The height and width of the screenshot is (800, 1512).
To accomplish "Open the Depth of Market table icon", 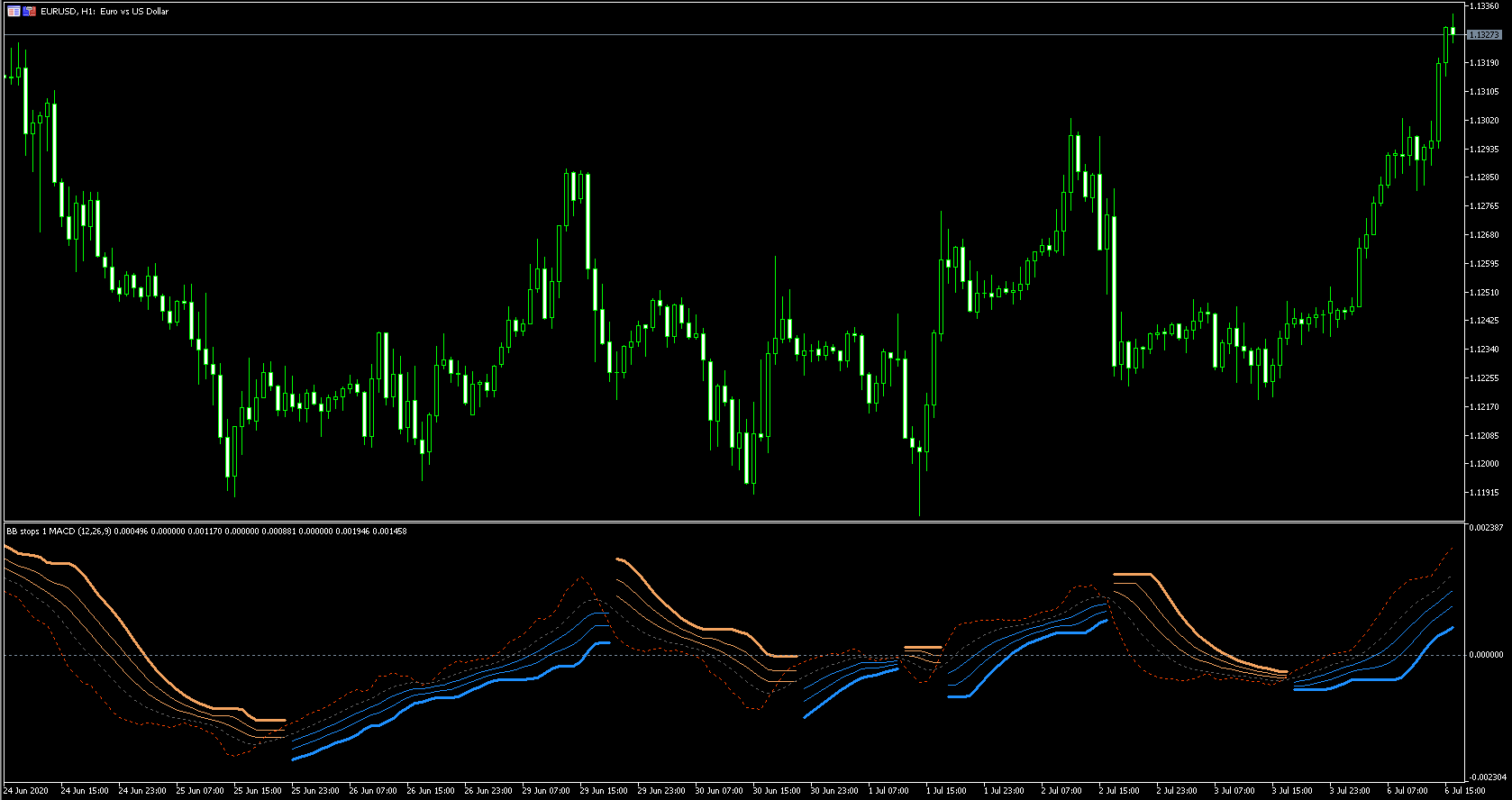I will [14, 12].
